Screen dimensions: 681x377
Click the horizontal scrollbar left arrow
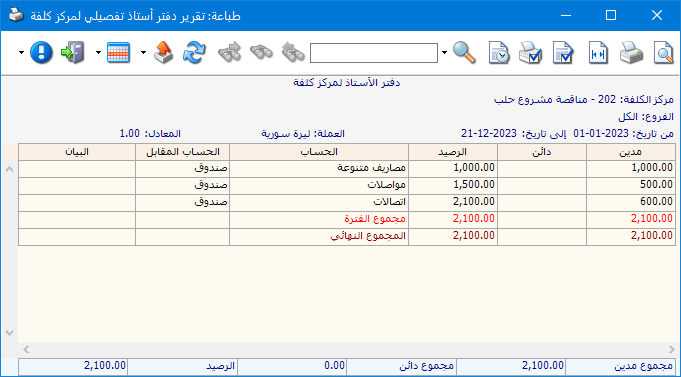(x=26, y=349)
